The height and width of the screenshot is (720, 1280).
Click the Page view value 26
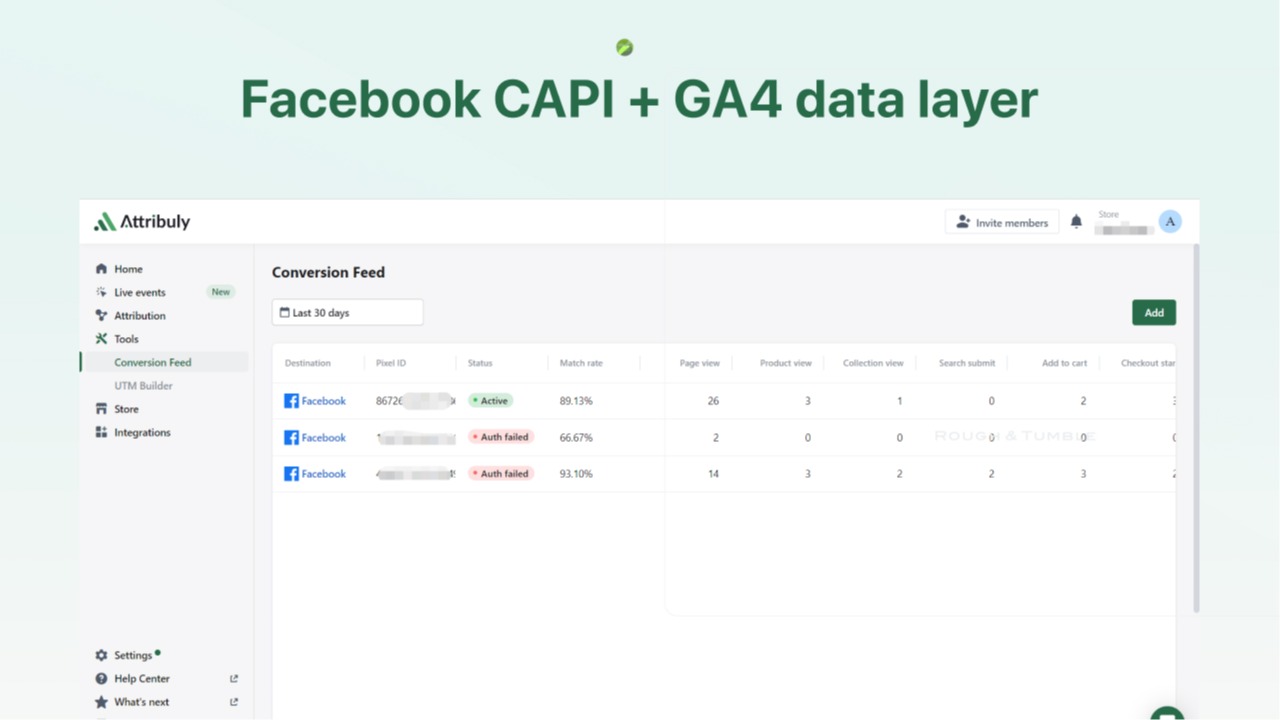tap(713, 401)
